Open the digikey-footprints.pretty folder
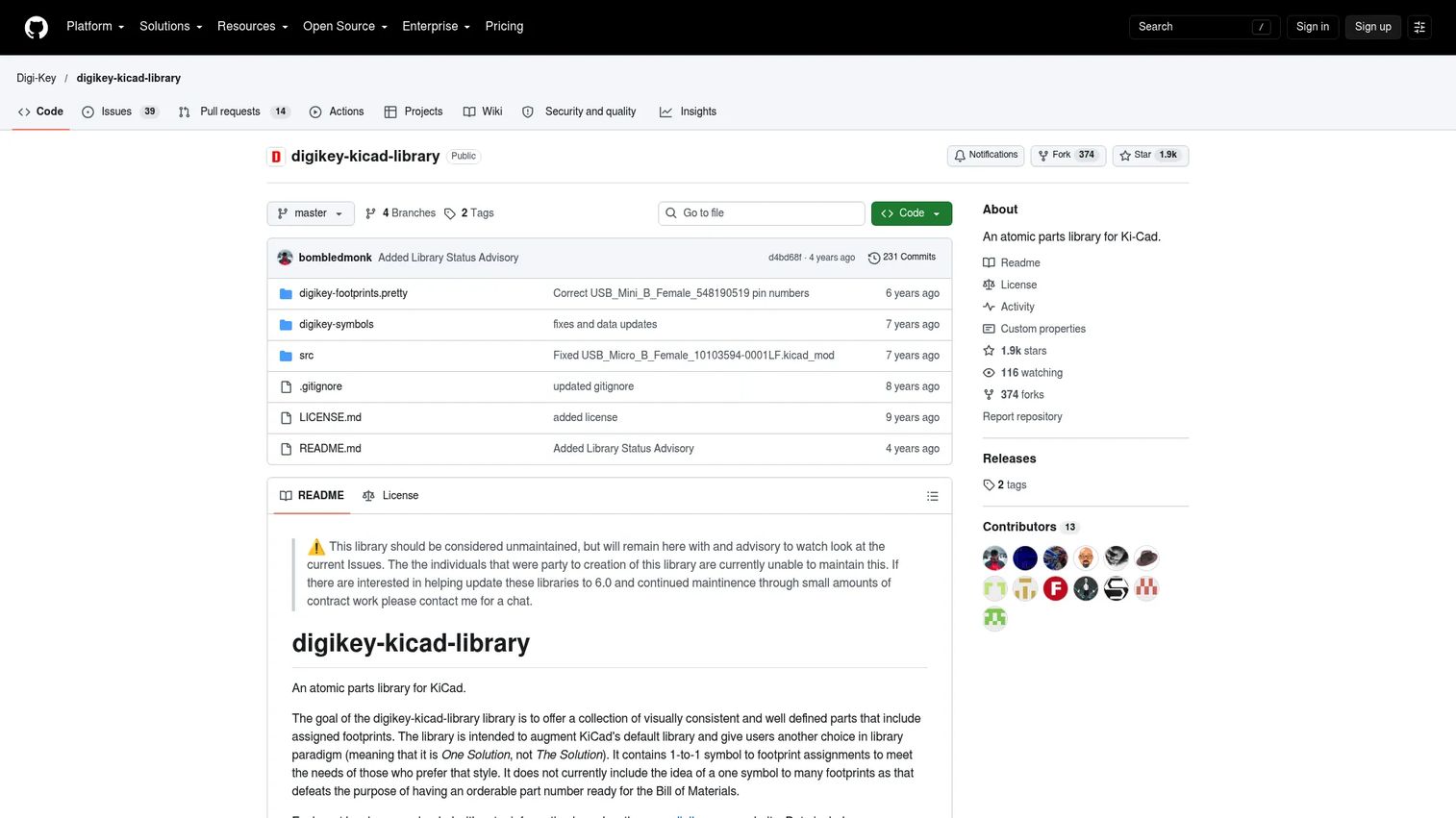 353,293
